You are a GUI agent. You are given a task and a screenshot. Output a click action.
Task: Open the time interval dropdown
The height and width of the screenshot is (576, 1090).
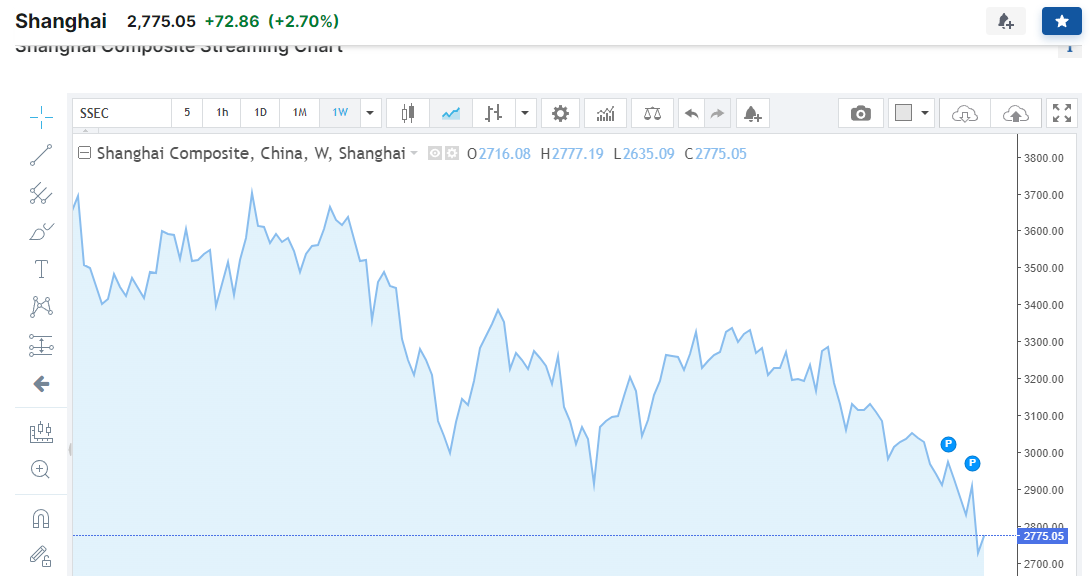tap(371, 113)
